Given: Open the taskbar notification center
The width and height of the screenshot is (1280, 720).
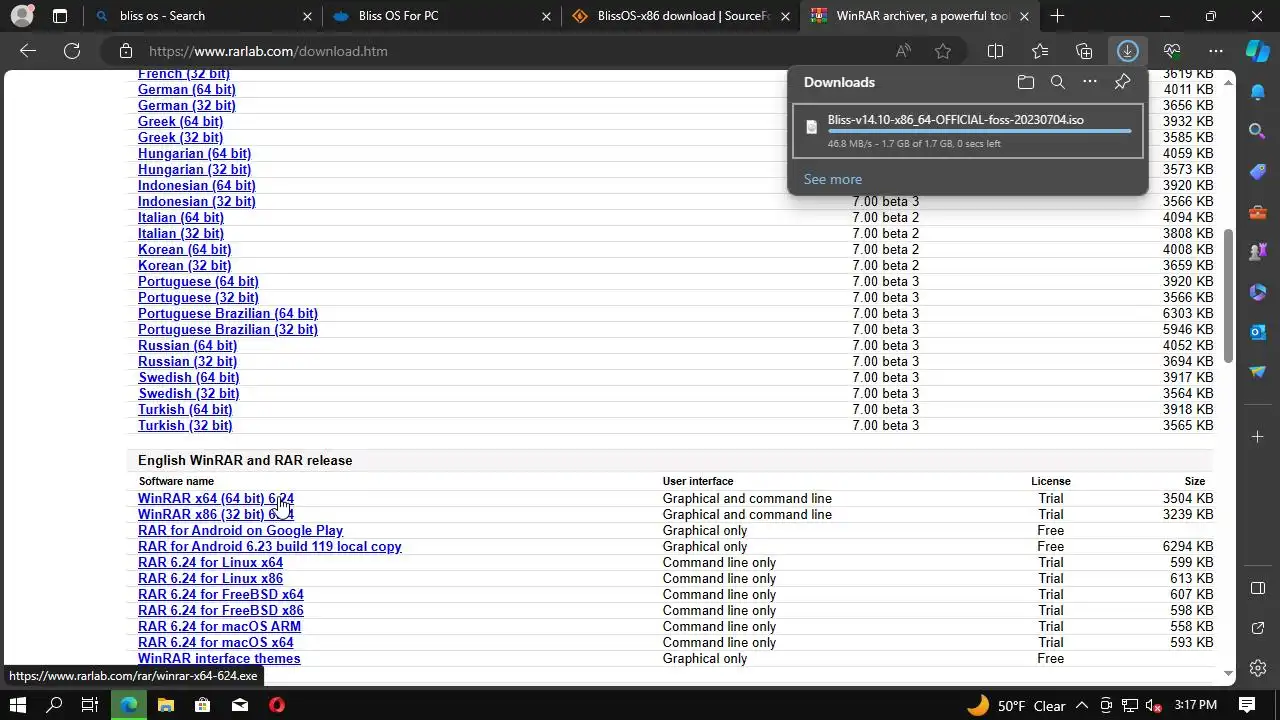Looking at the screenshot, I should click(1247, 705).
